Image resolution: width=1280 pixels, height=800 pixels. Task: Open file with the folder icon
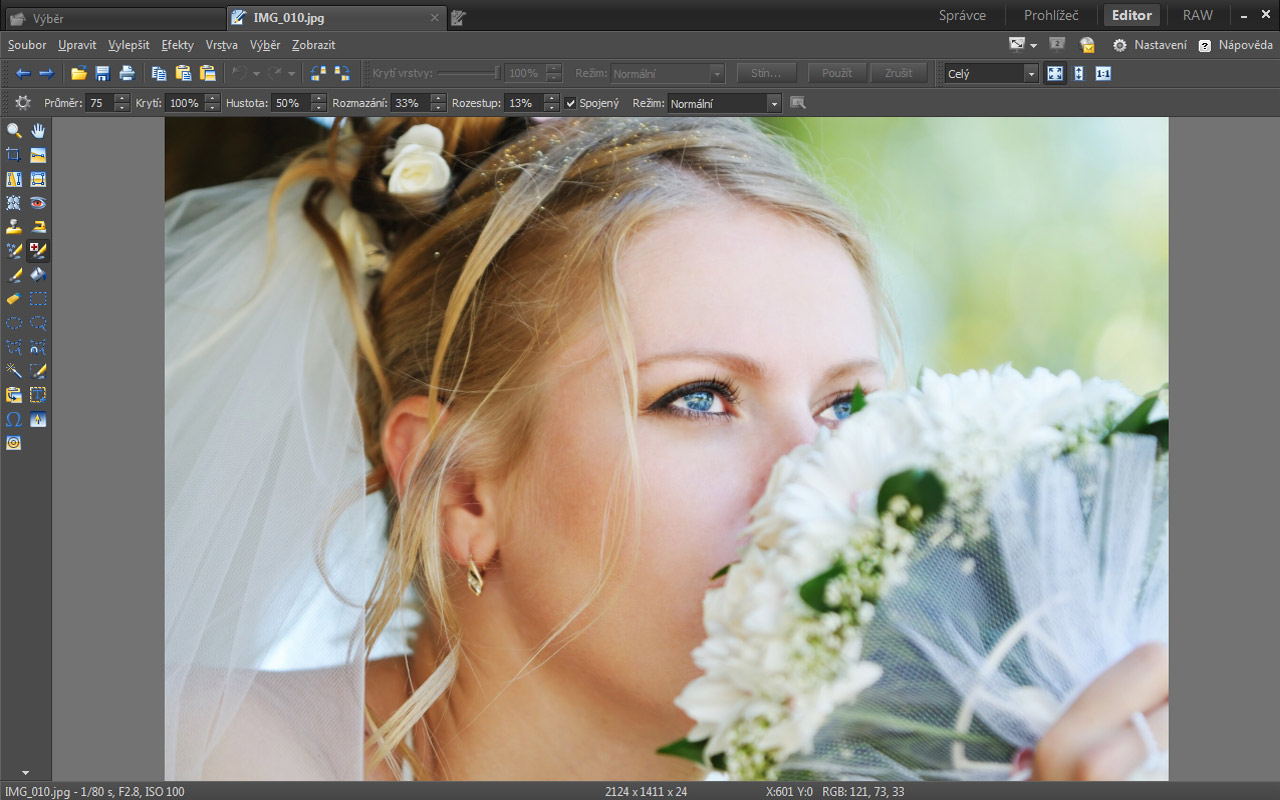point(78,73)
